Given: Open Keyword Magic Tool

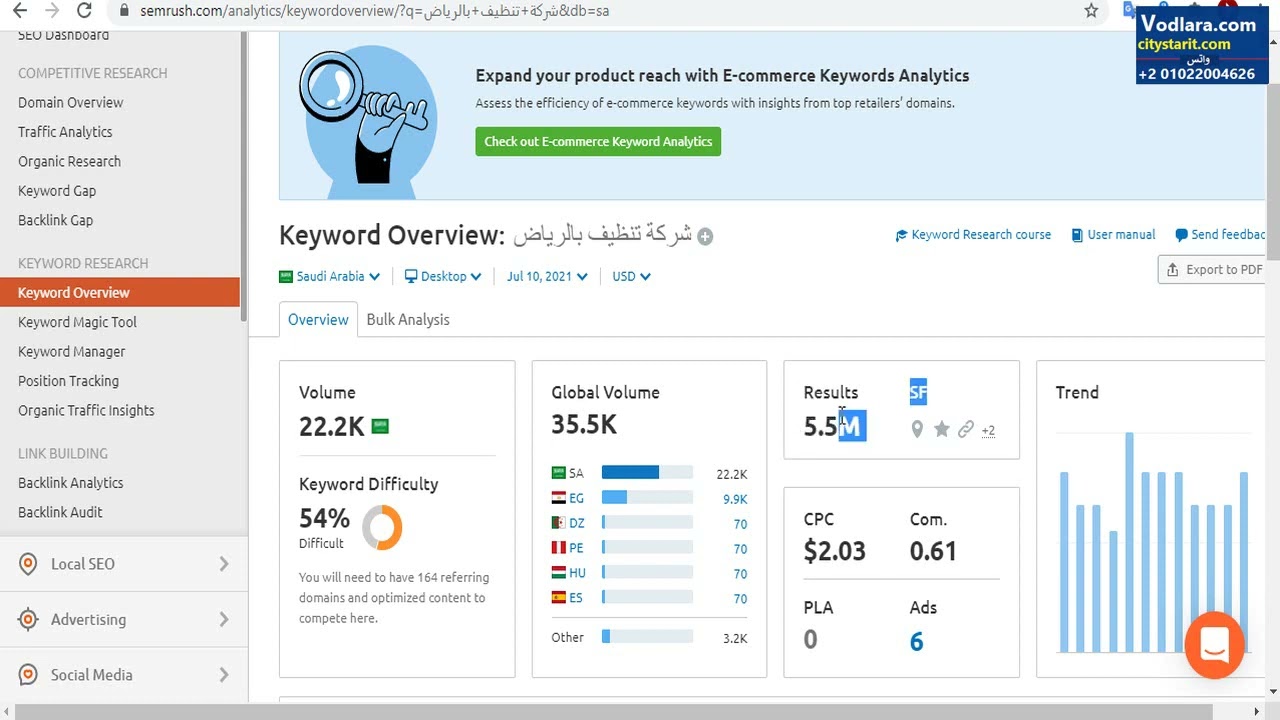Looking at the screenshot, I should pyautogui.click(x=77, y=322).
